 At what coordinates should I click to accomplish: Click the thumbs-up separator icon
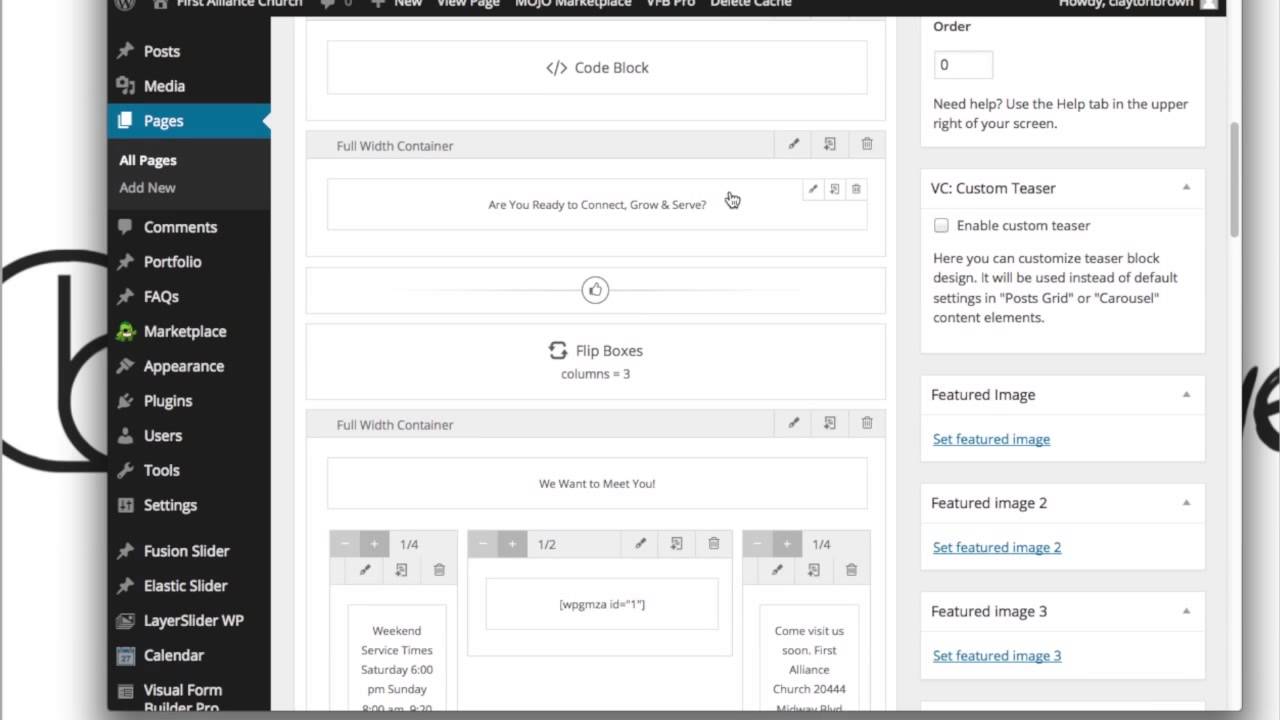595,290
